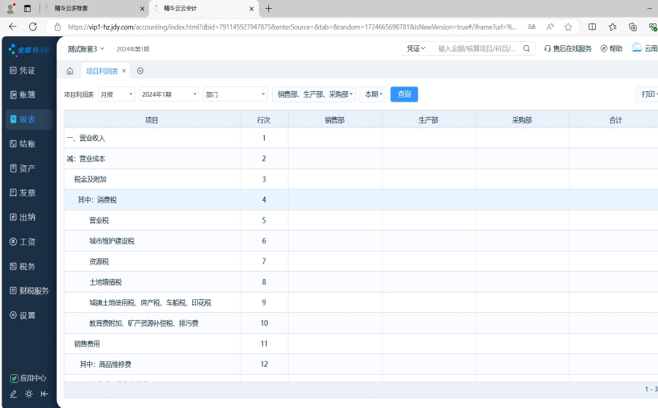Image resolution: width=658 pixels, height=408 pixels.
Task: Open 设置 (settings) in the sidebar
Action: tap(24, 315)
